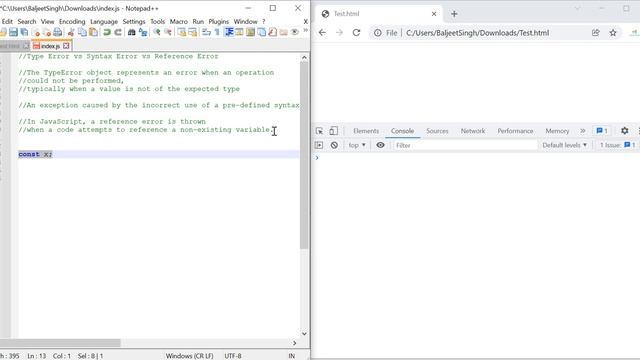Viewport: 640px width, 360px height.
Task: Reload the Test.html page
Action: pos(356,33)
